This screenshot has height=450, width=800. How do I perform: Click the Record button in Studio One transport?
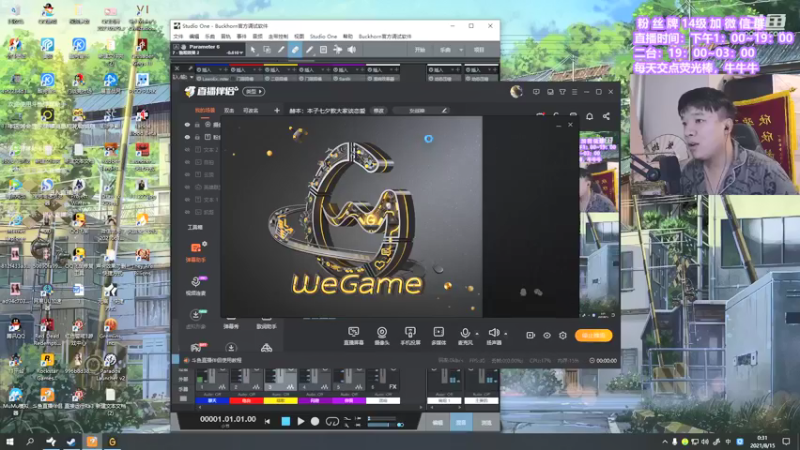pos(315,421)
